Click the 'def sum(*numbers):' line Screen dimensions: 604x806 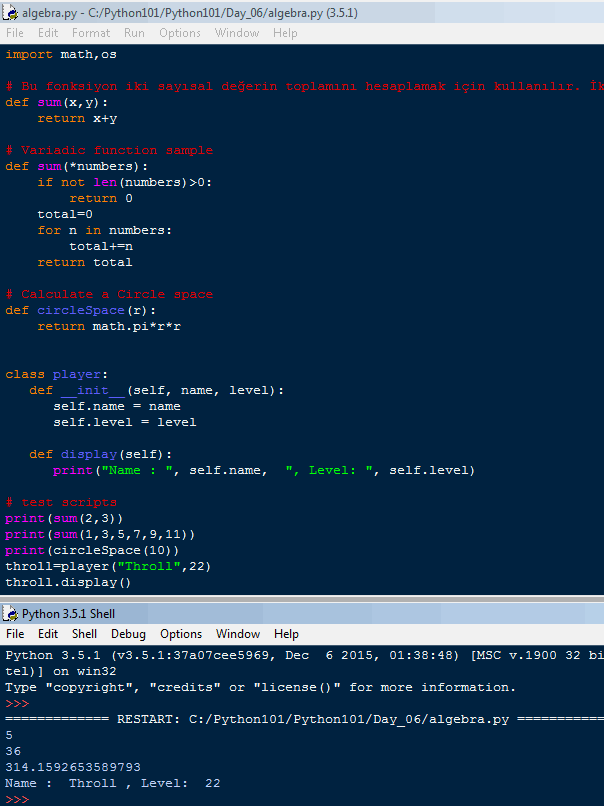coord(77,166)
